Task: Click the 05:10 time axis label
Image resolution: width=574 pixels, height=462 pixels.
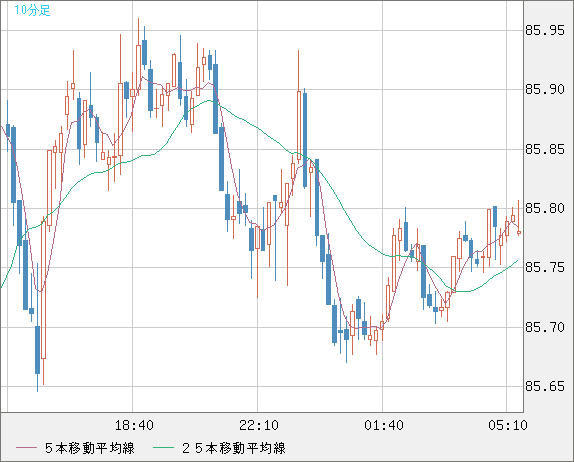Action: coord(508,425)
